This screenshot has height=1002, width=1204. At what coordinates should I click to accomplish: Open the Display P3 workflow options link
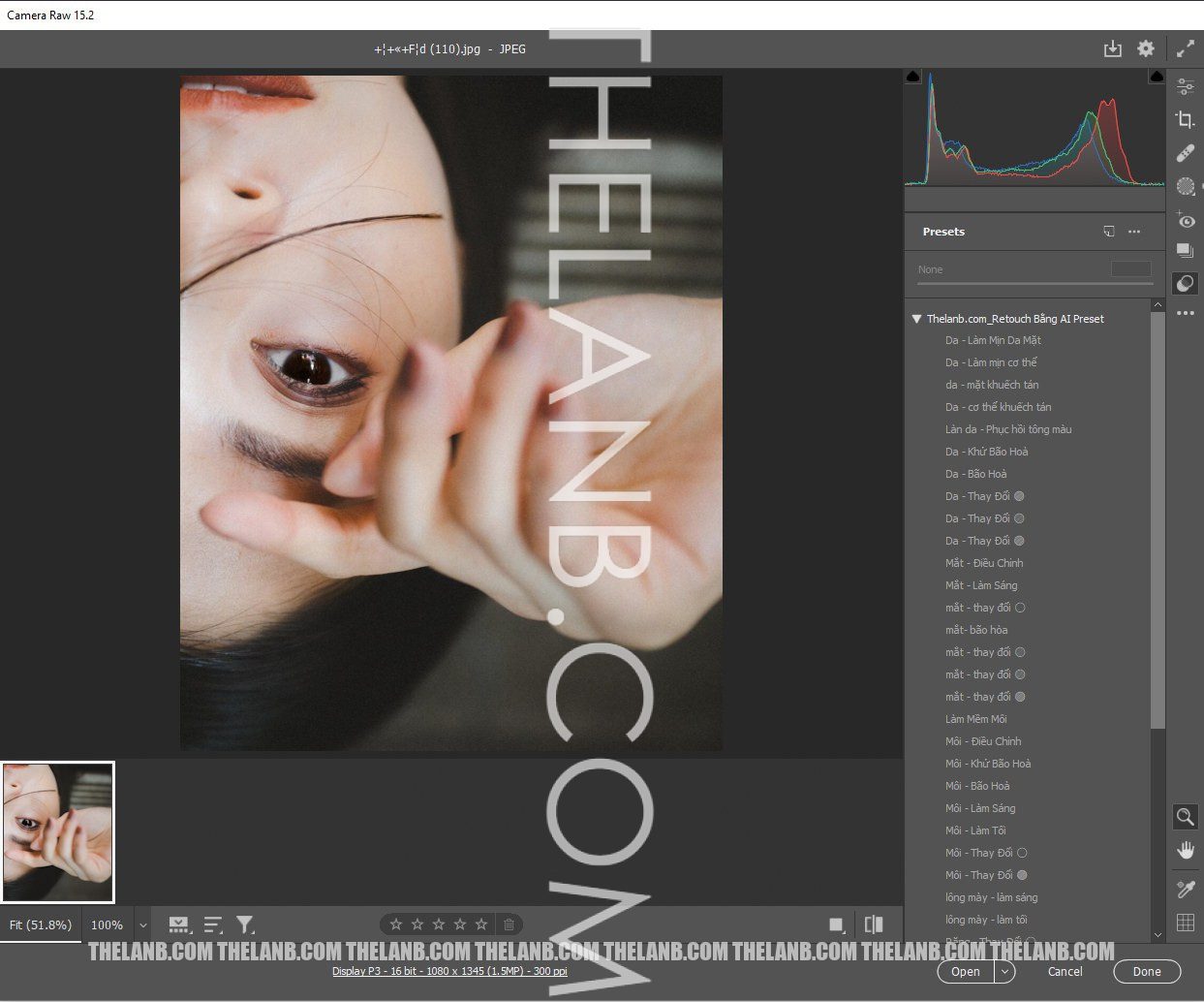coord(449,971)
